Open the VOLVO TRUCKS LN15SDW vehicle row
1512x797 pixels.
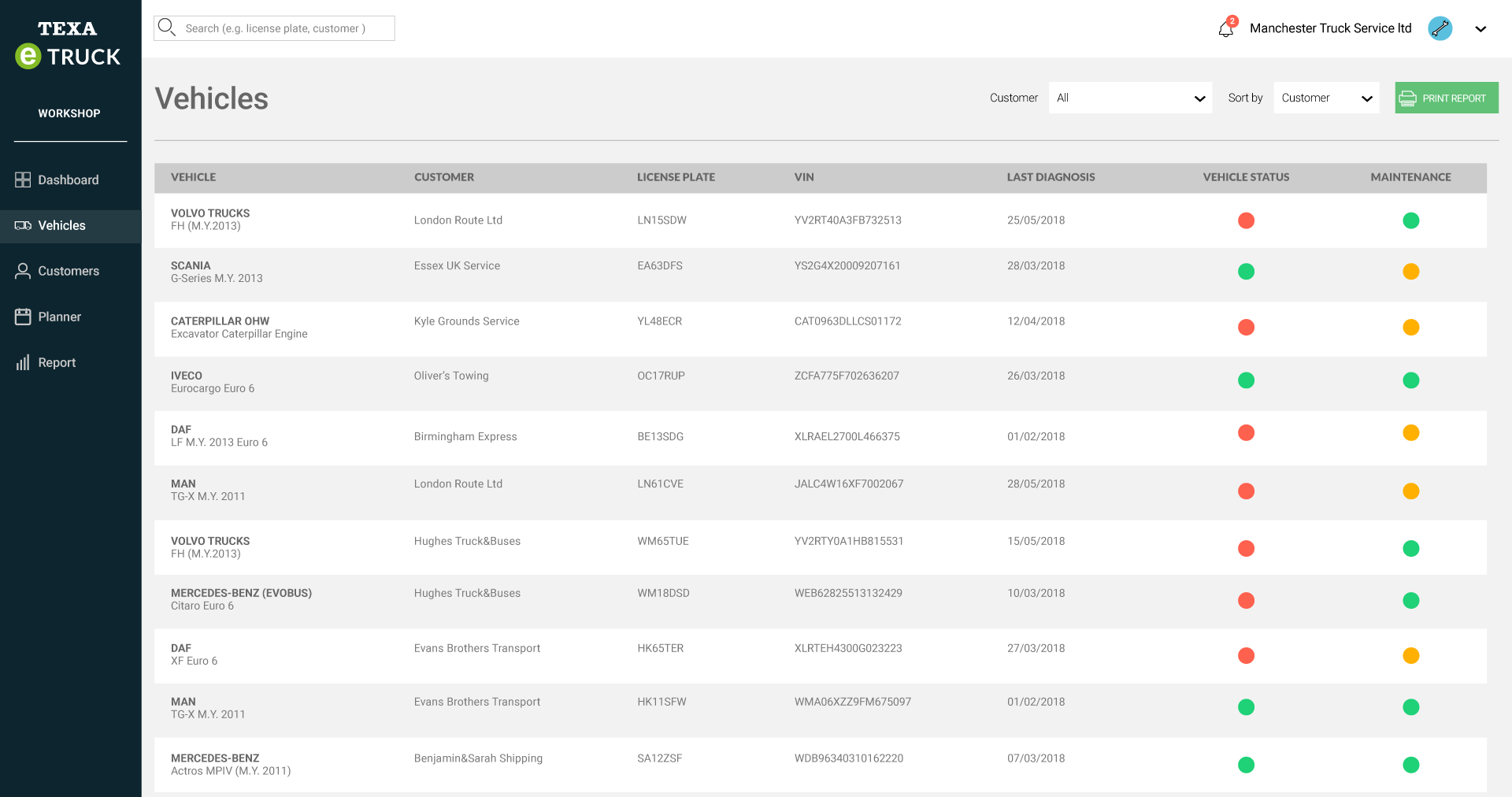(821, 221)
